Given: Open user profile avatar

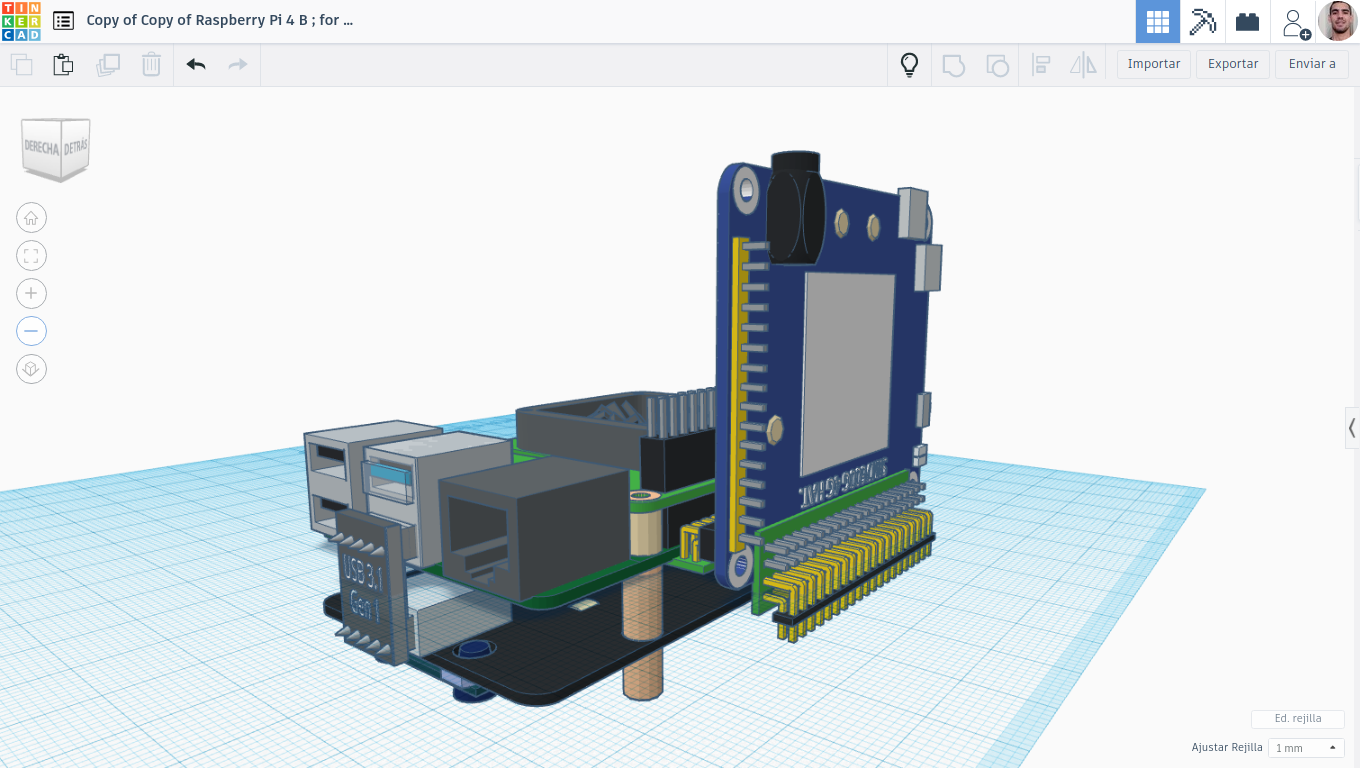Looking at the screenshot, I should point(1337,21).
